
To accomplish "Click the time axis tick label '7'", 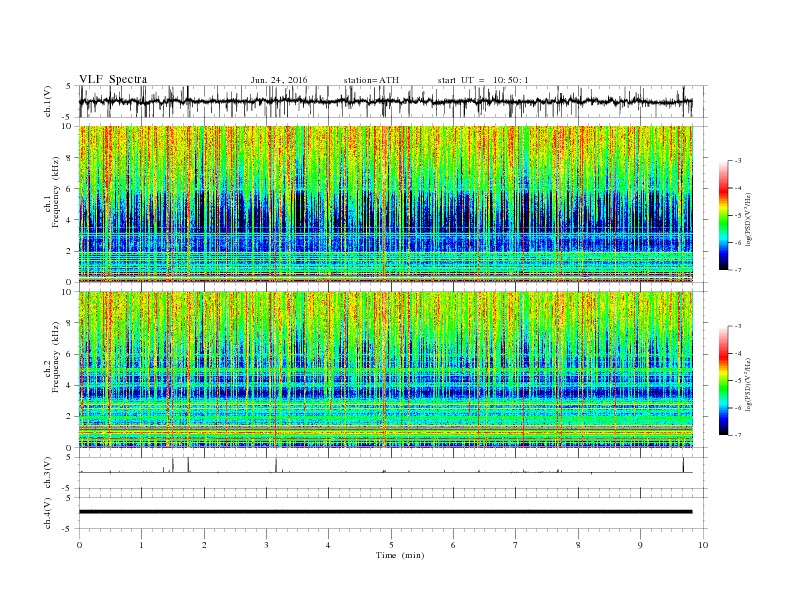I will tap(516, 545).
